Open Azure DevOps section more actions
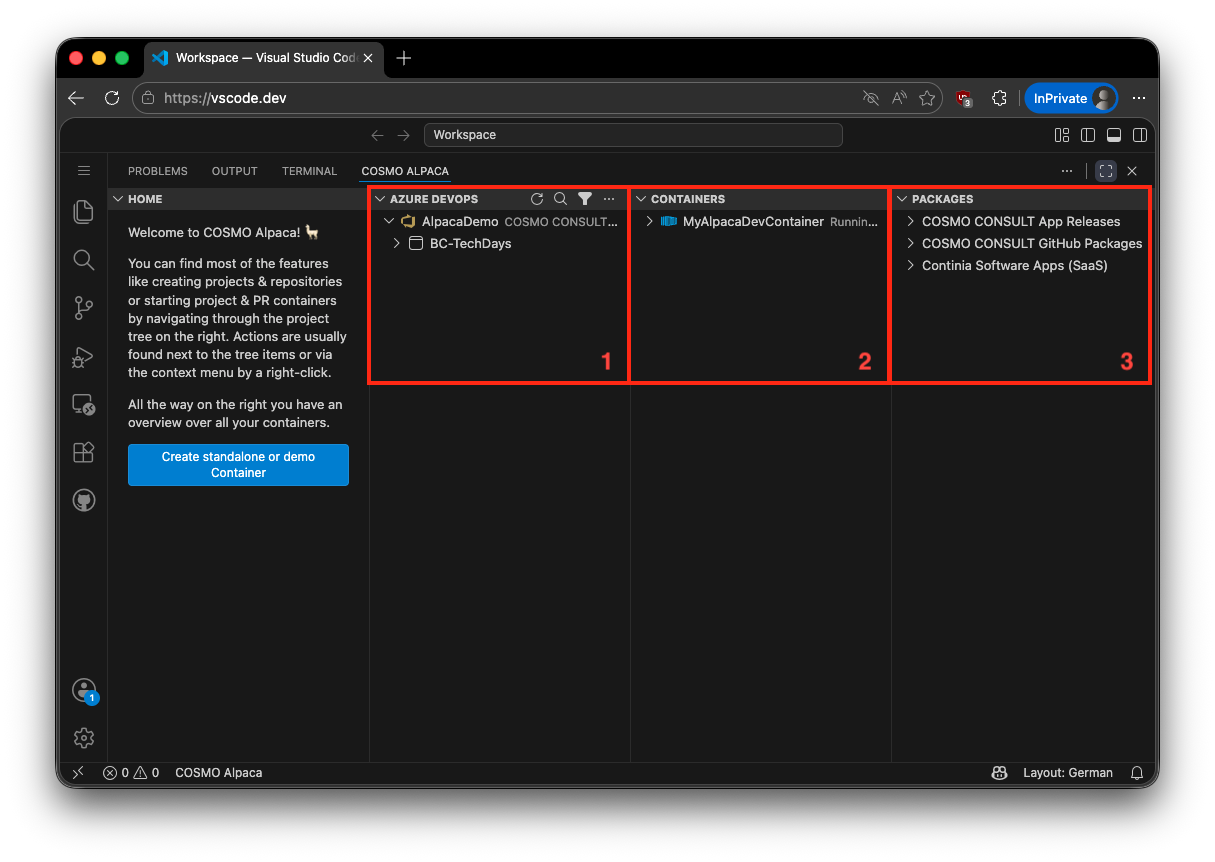Screen dimensions: 1215x862 pyautogui.click(x=609, y=199)
